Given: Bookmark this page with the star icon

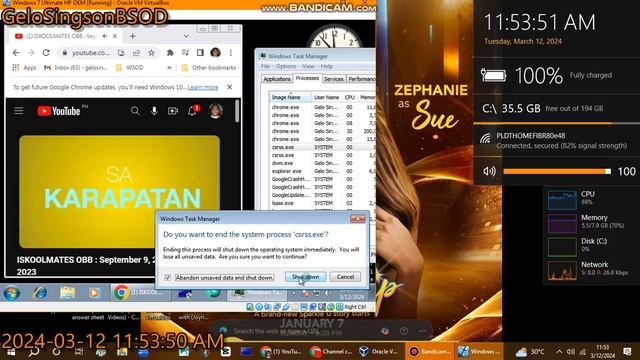Looking at the screenshot, I should pos(151,53).
